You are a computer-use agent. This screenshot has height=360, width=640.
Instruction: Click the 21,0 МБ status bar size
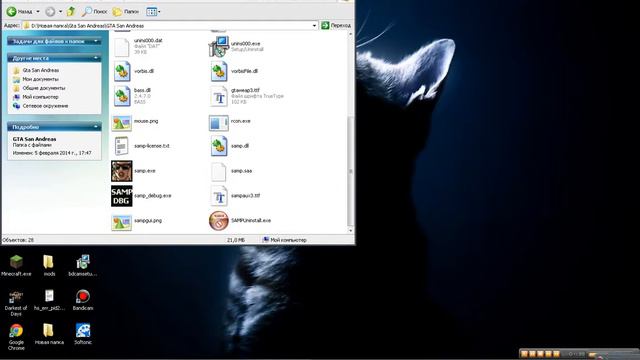(236, 240)
